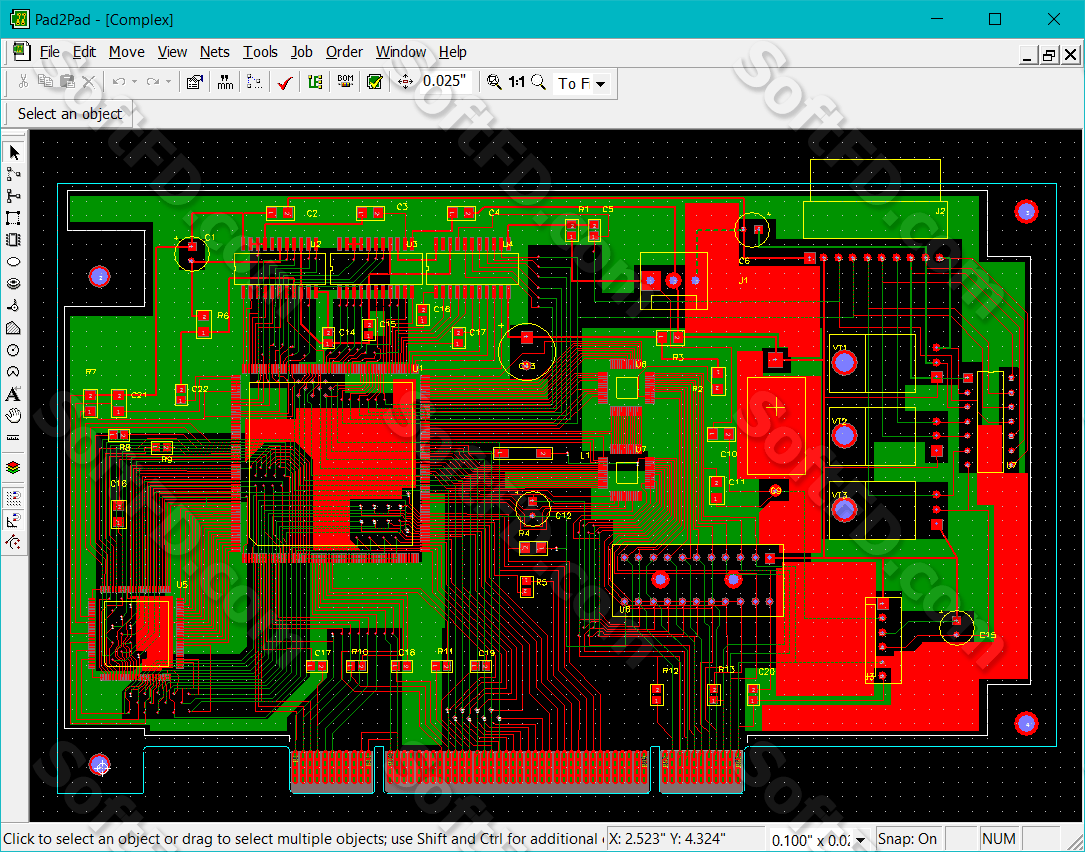Click the document icon left of File
The height and width of the screenshot is (852, 1085).
[x=21, y=52]
